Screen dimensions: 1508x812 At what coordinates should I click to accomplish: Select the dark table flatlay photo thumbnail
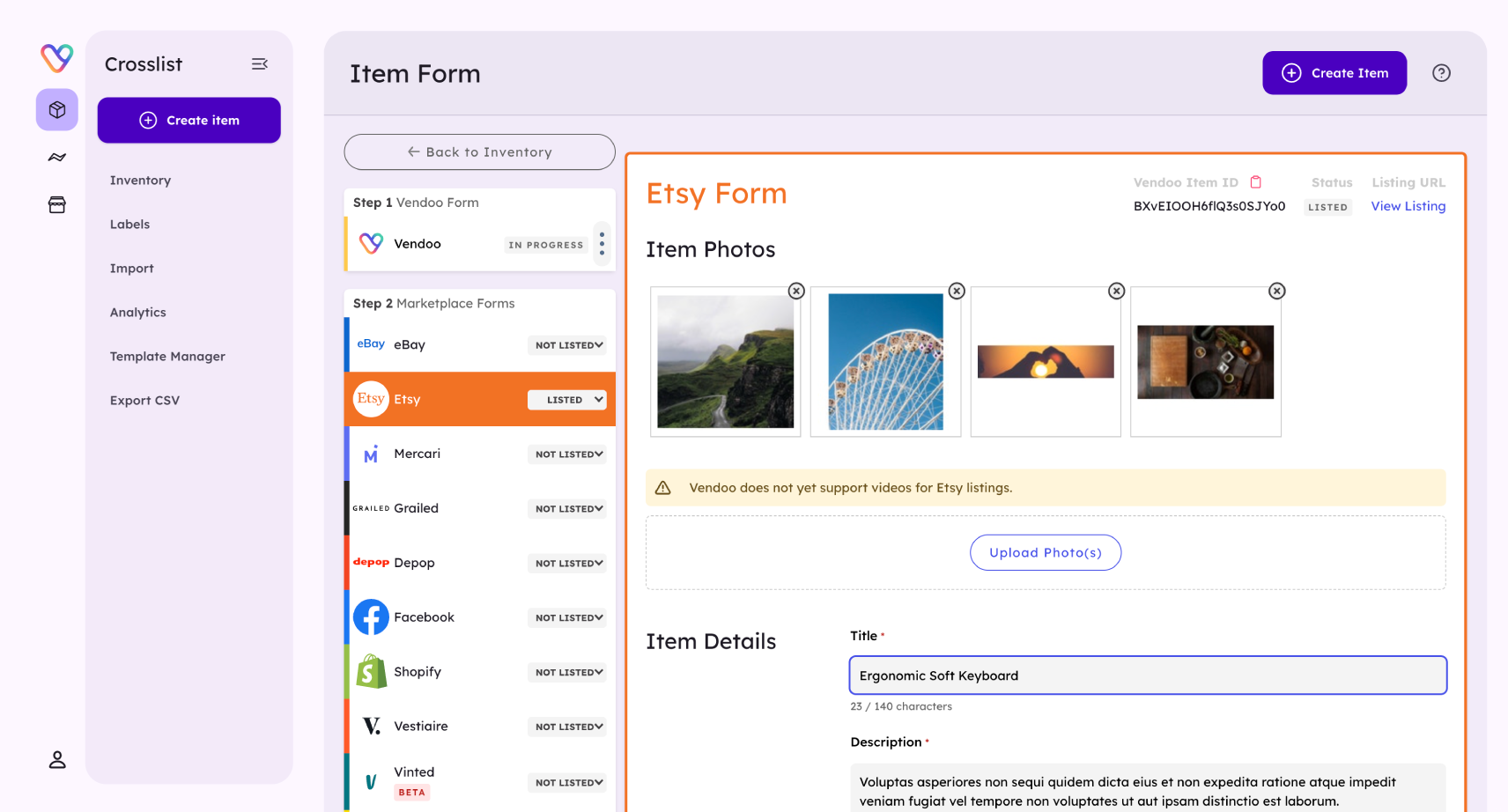[1205, 362]
